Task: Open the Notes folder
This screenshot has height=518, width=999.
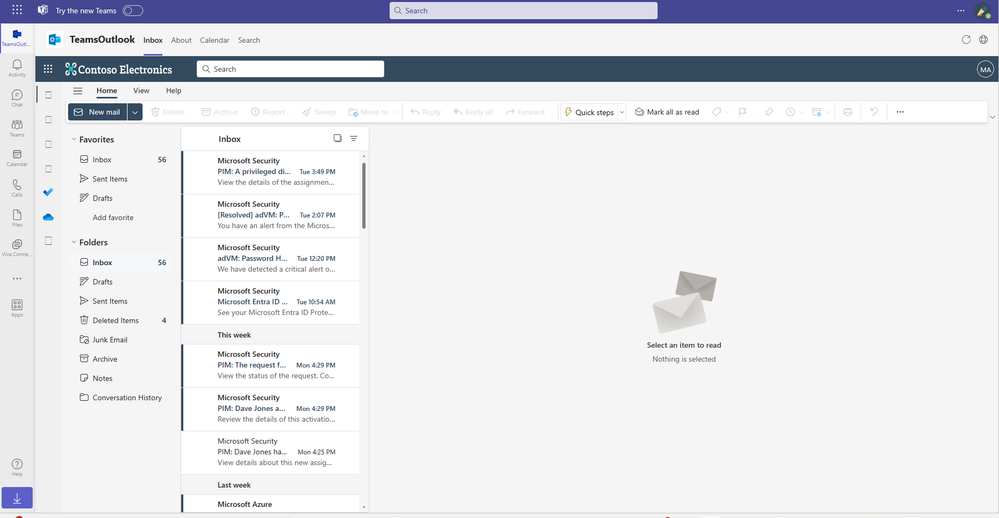Action: 122,378
